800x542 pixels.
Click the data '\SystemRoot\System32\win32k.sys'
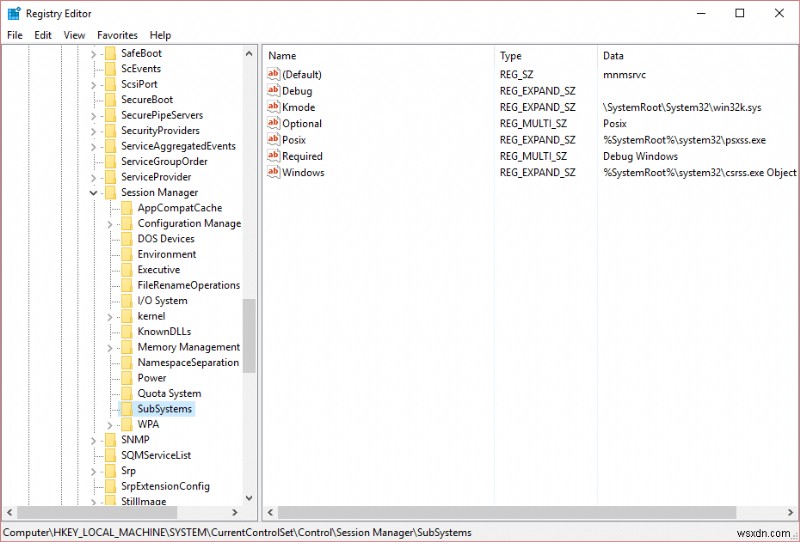click(682, 107)
